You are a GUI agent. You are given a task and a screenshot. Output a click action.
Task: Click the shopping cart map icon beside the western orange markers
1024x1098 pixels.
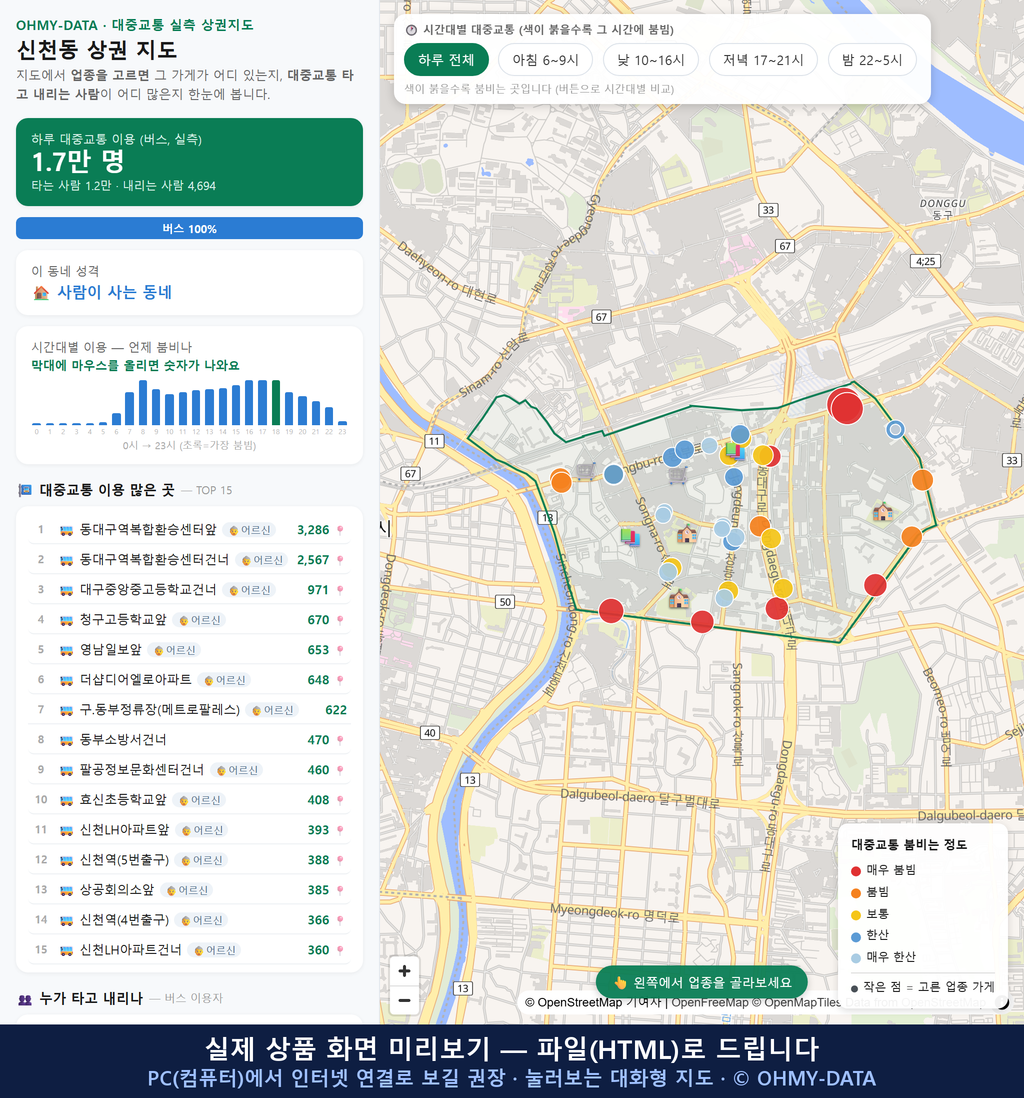[x=586, y=471]
